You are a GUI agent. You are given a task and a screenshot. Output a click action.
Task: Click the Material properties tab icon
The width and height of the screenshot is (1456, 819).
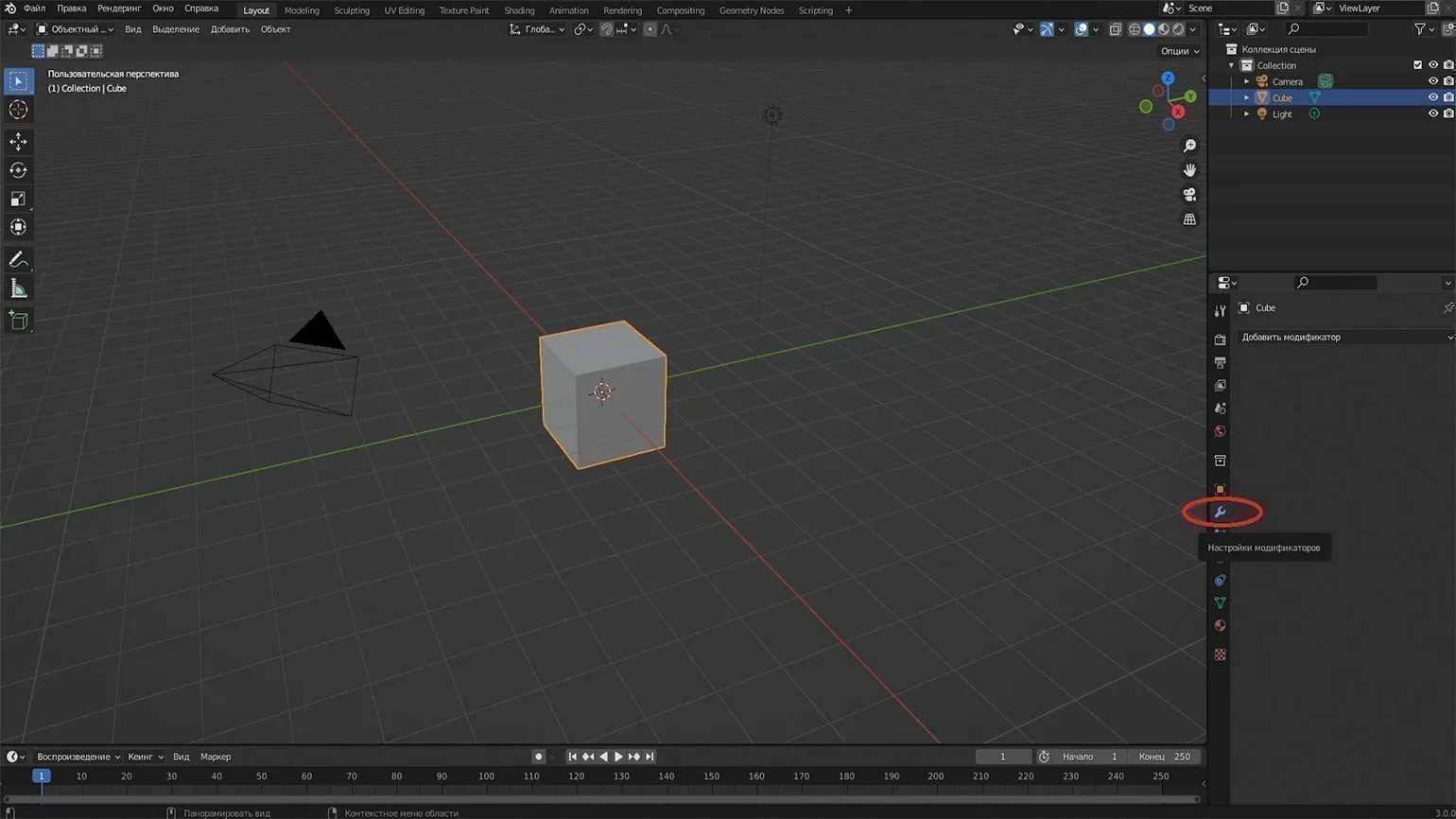(1220, 625)
